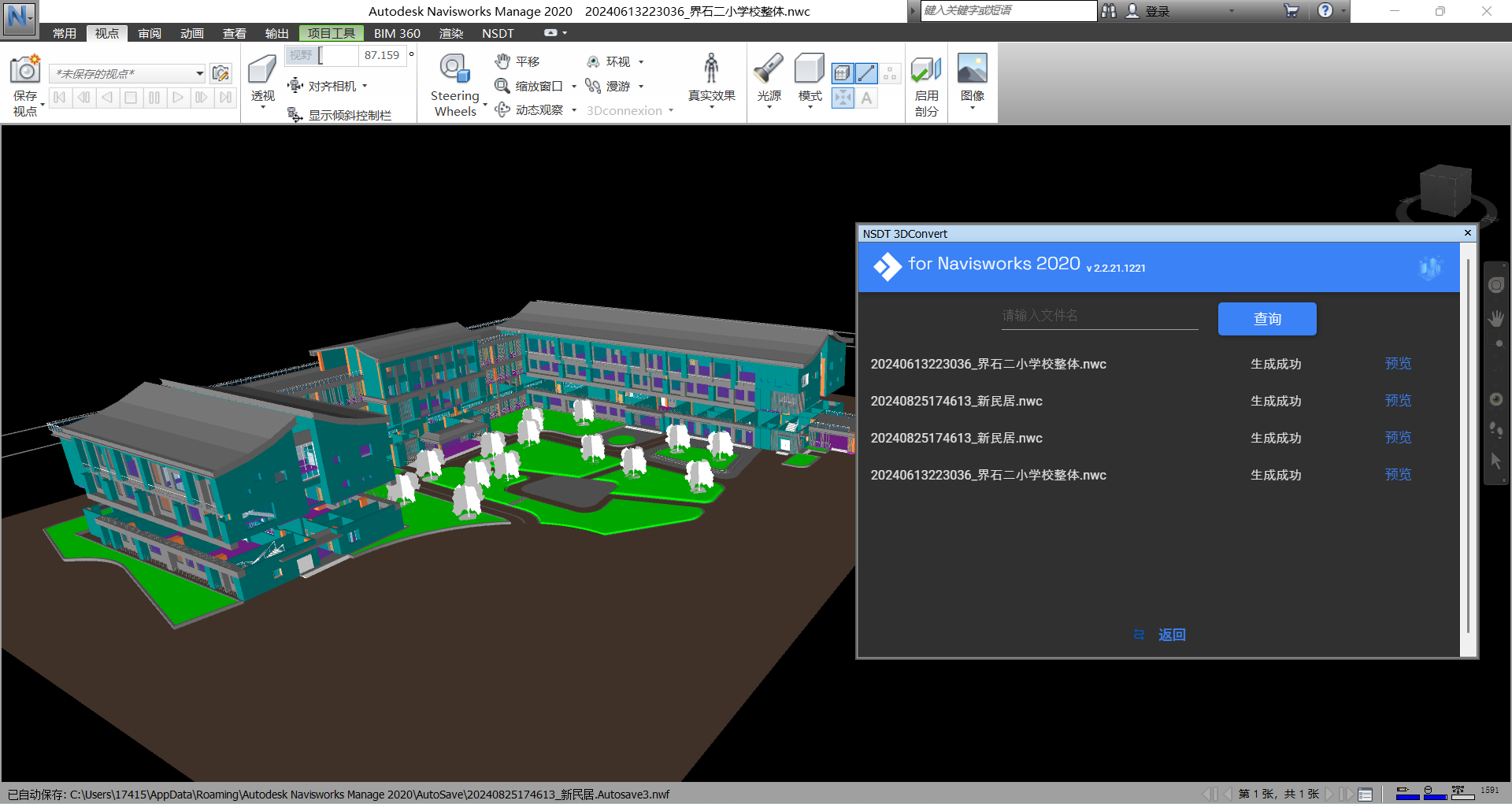Switch to the BIM 360 ribbon tab
The height and width of the screenshot is (804, 1512).
click(397, 33)
